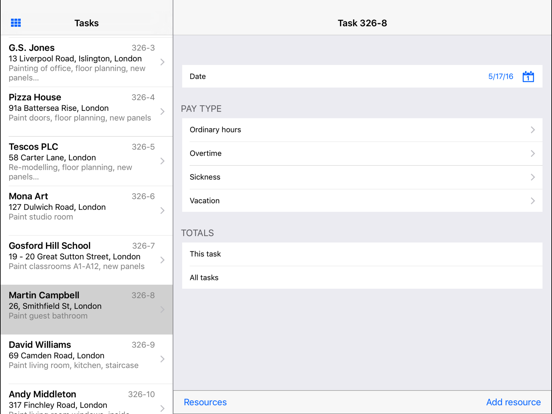Screen dimensions: 552x414
Task: Click address 26, Smithfield St, London
Action: (55, 306)
